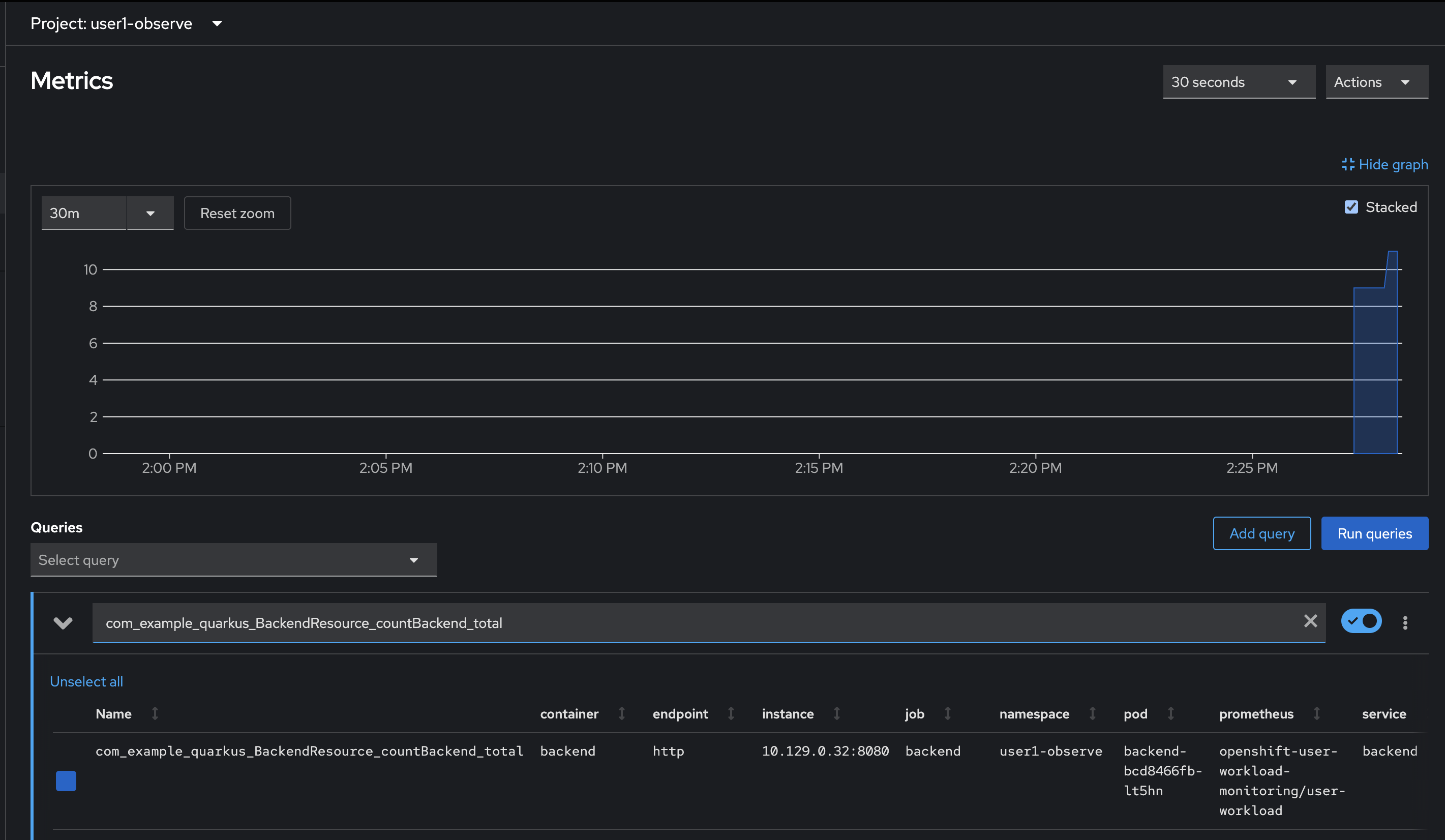1445x840 pixels.
Task: Sort the table by prometheus column
Action: pyautogui.click(x=1270, y=714)
